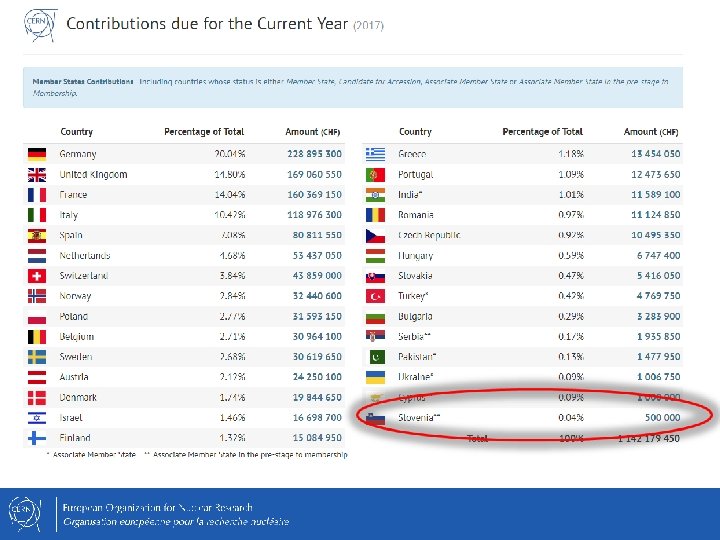Screen dimensions: 720x540
Task: Click Finland's amount 15 084 950
Action: click(317, 438)
